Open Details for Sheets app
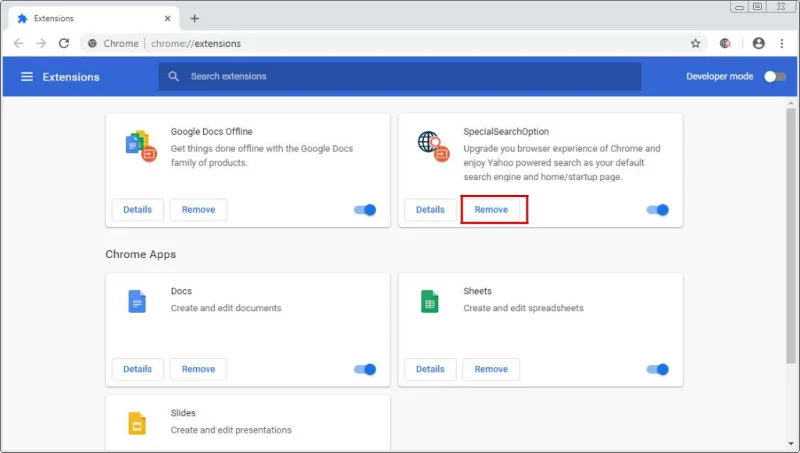The image size is (800, 453). click(x=430, y=369)
